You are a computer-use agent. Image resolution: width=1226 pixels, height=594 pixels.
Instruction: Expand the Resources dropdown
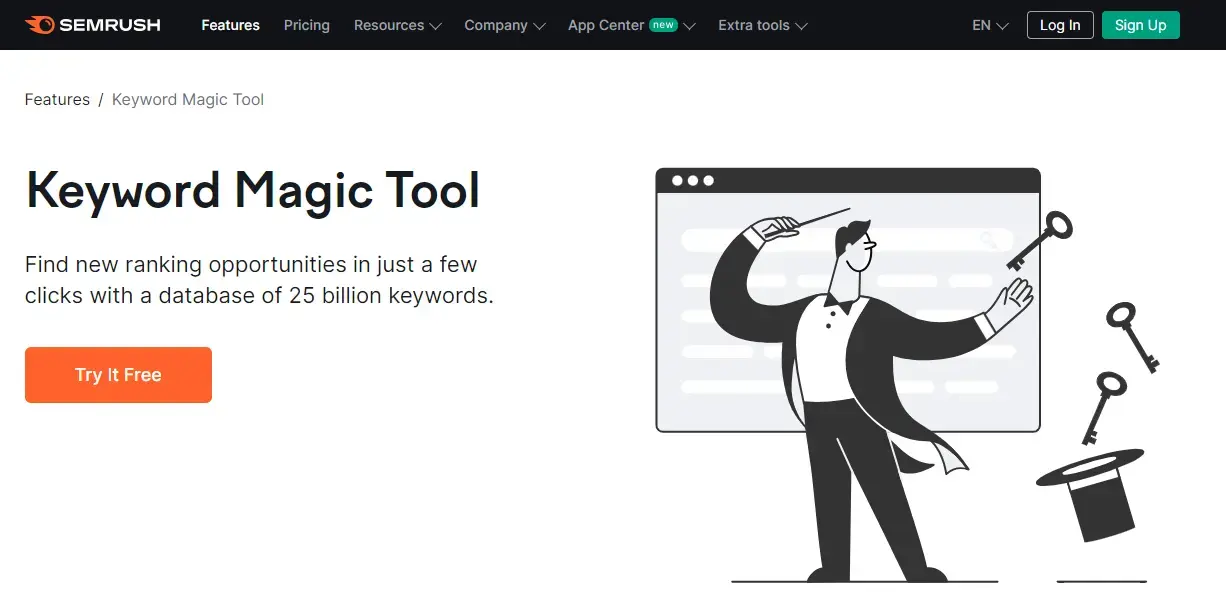[x=390, y=25]
